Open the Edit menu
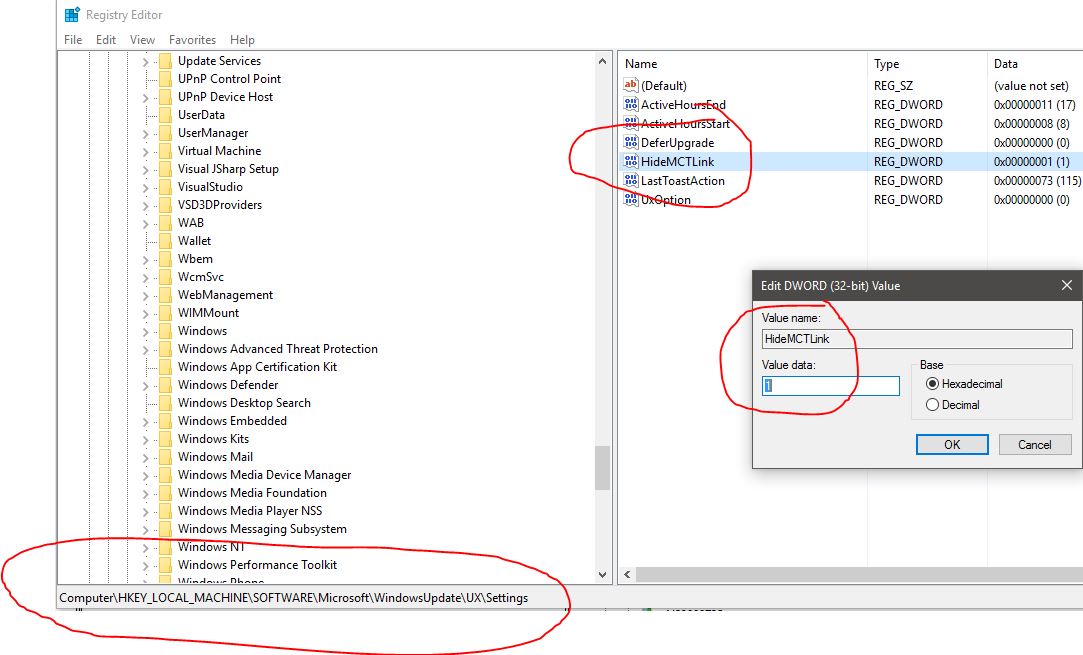The height and width of the screenshot is (655, 1083). click(x=106, y=39)
